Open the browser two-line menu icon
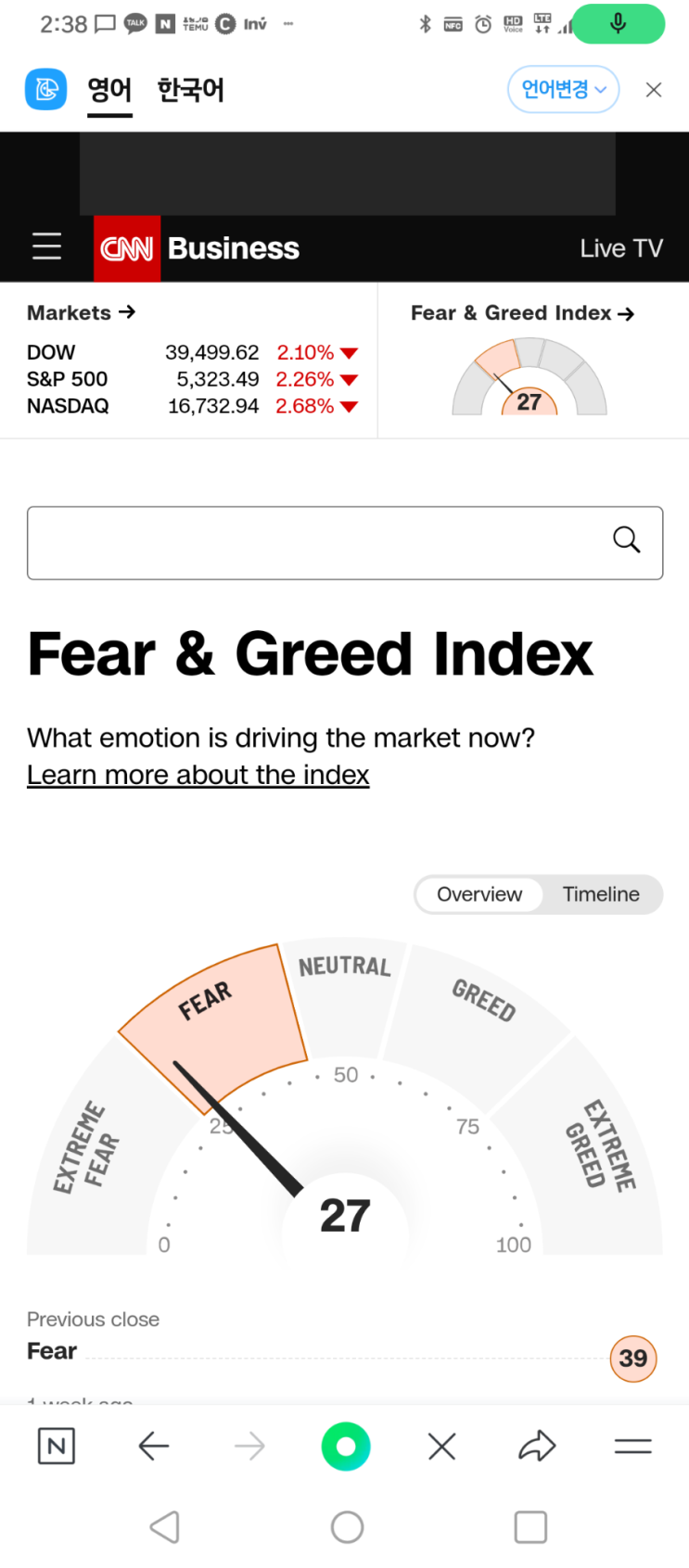Screen dimensions: 689x1568 coord(632,1446)
